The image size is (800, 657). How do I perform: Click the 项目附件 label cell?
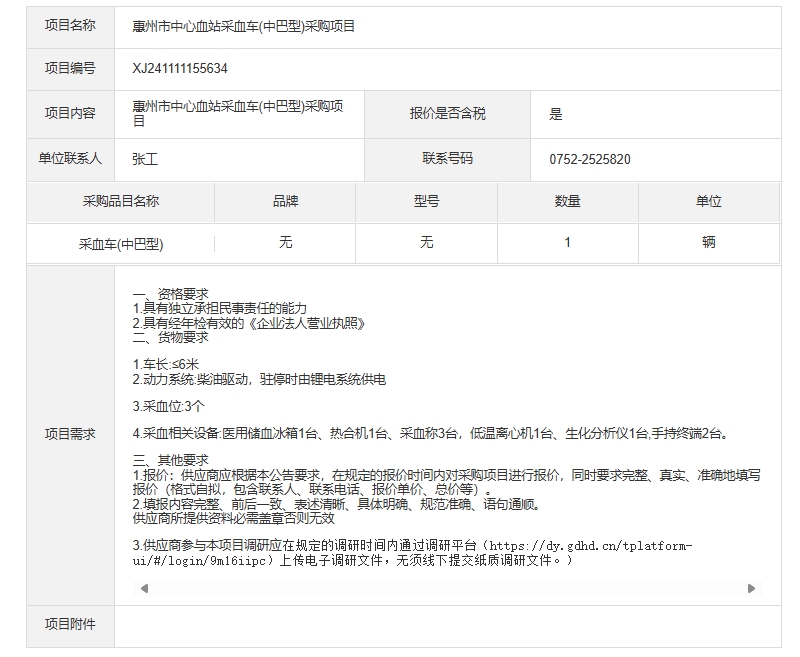pos(70,626)
